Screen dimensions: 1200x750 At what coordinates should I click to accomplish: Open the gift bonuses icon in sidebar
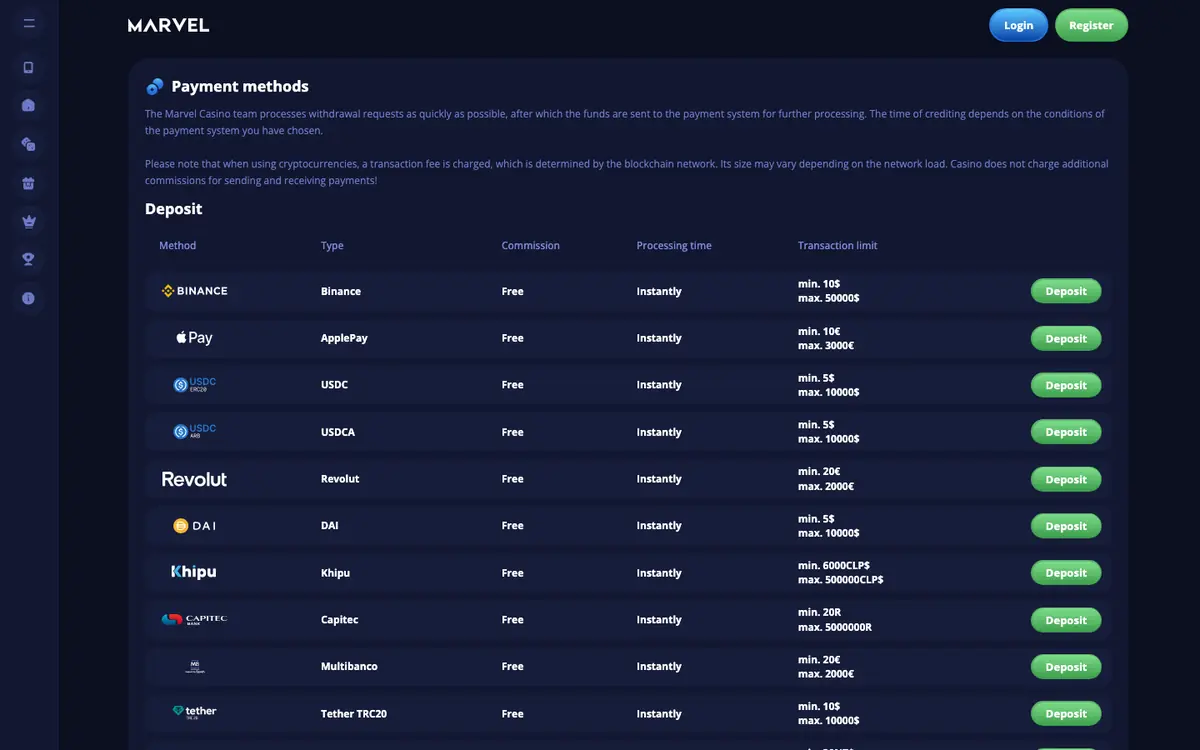coord(29,183)
